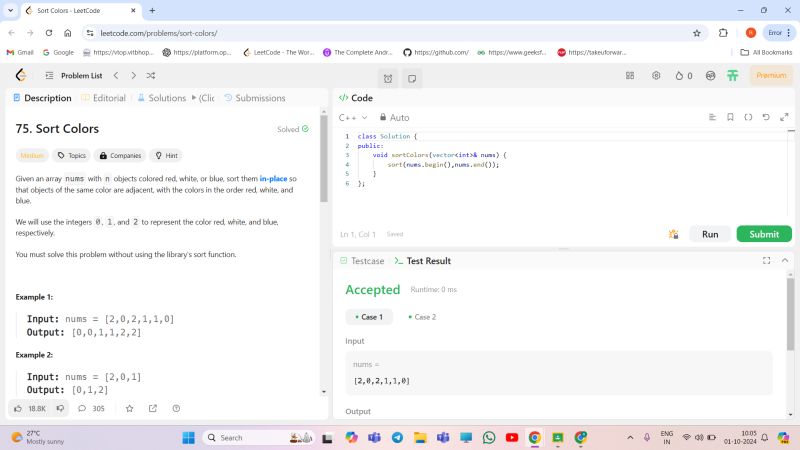Image resolution: width=800 pixels, height=450 pixels.
Task: Maximize the test result panel
Action: point(766,261)
